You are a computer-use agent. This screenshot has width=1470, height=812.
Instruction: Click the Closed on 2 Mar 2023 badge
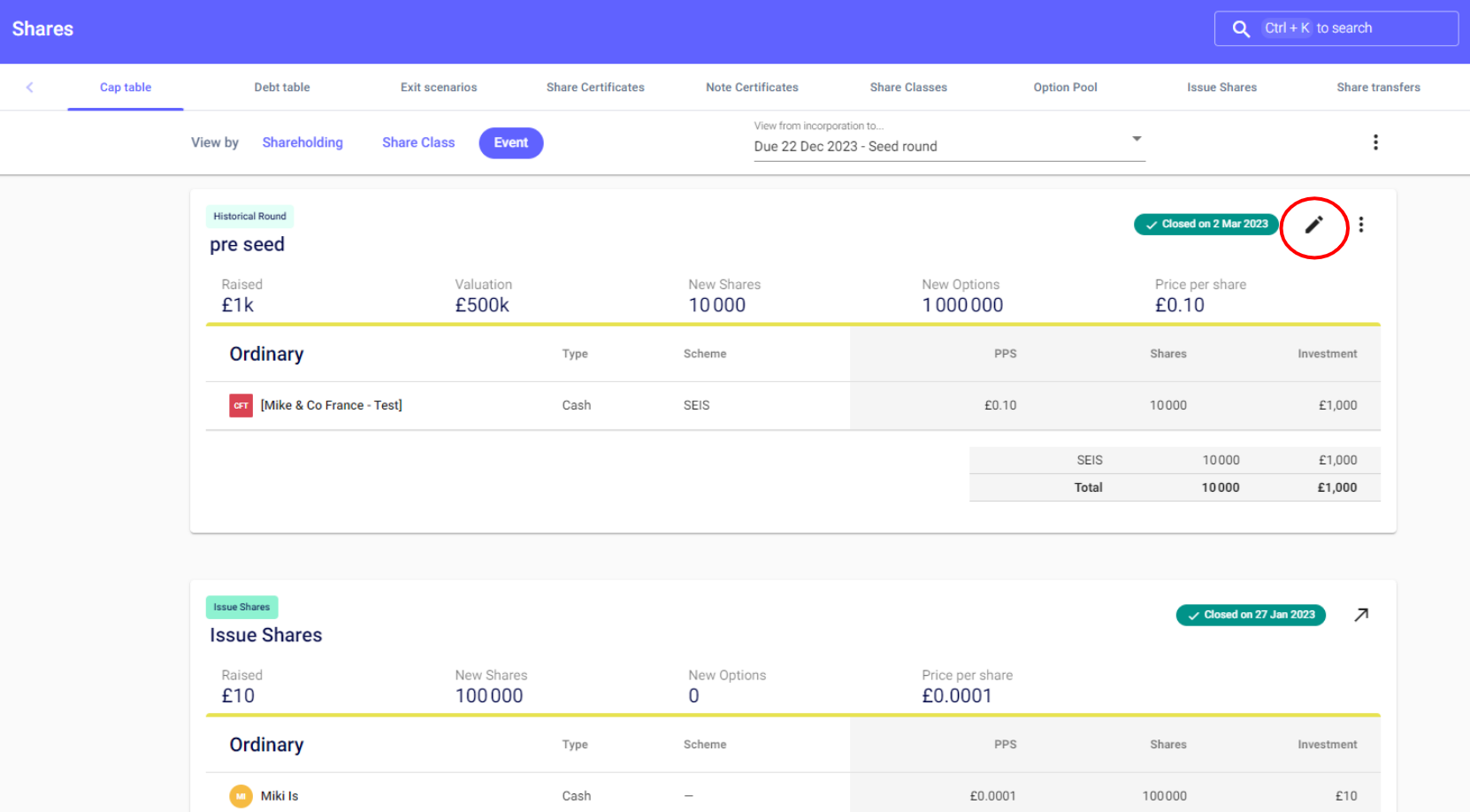tap(1206, 225)
